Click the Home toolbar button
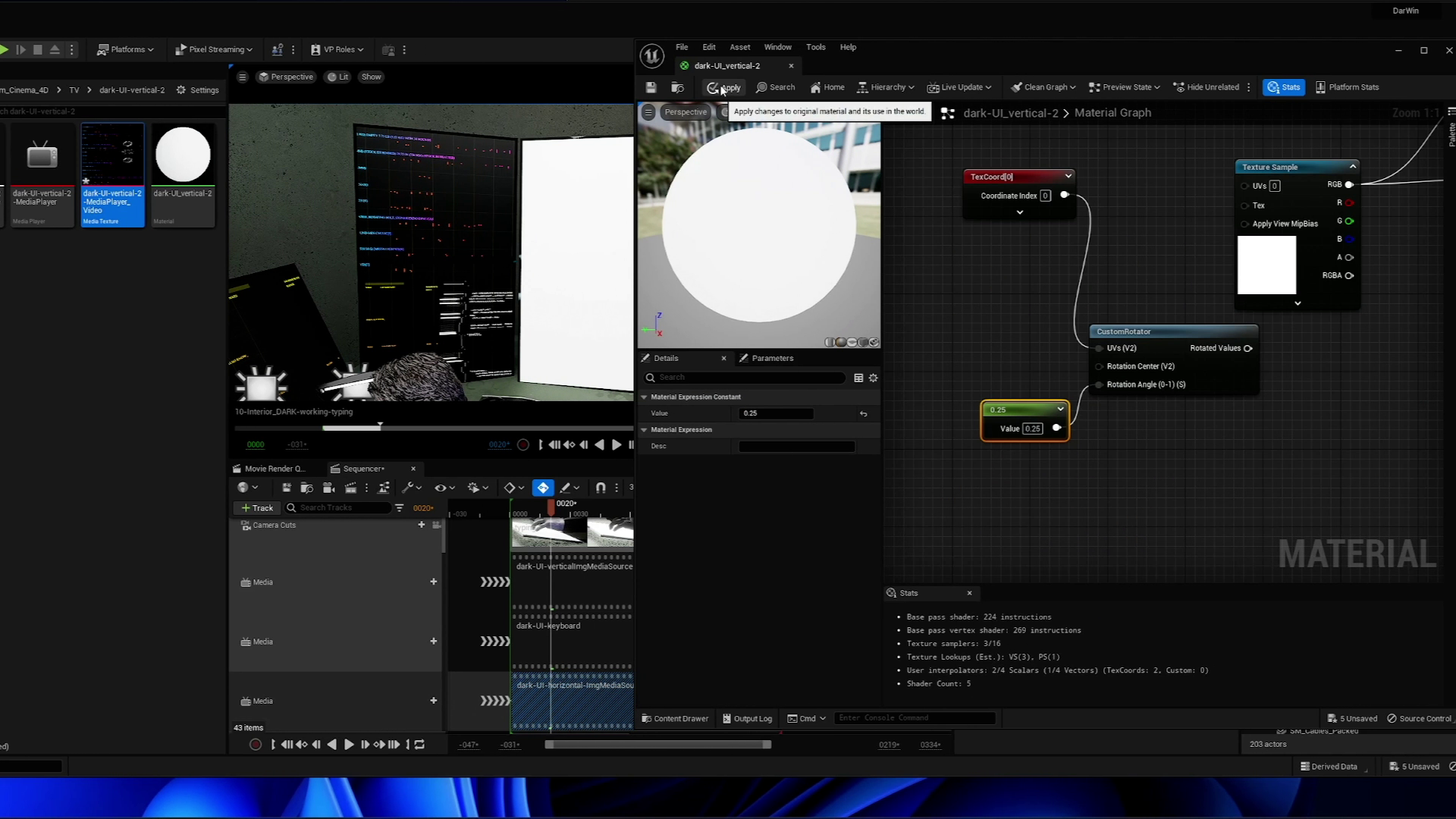This screenshot has height=819, width=1456. click(x=827, y=87)
